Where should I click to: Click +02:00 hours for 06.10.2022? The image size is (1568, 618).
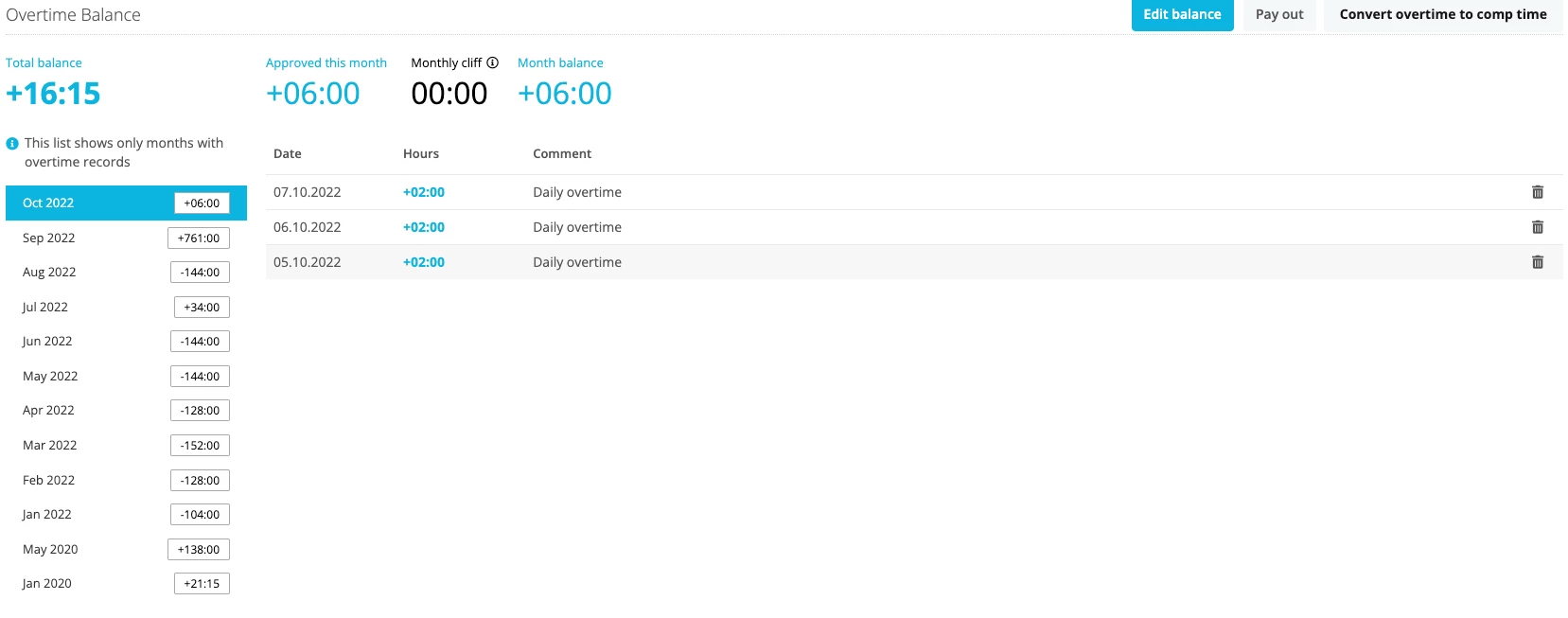pyautogui.click(x=424, y=227)
